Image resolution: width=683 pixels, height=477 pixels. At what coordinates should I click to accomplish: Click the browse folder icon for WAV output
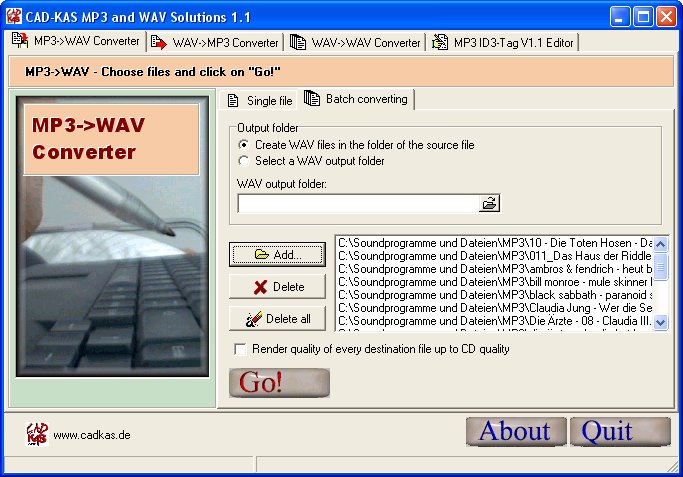(489, 204)
